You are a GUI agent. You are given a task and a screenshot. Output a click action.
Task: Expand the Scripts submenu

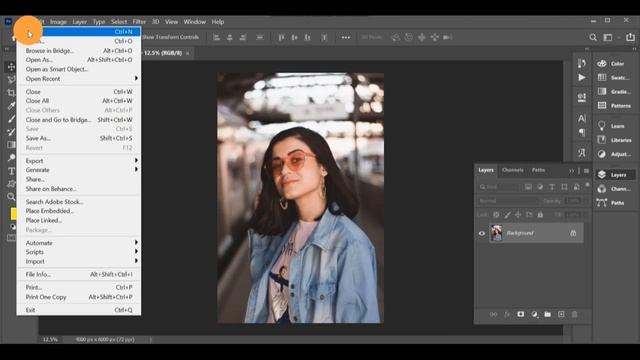pyautogui.click(x=79, y=252)
